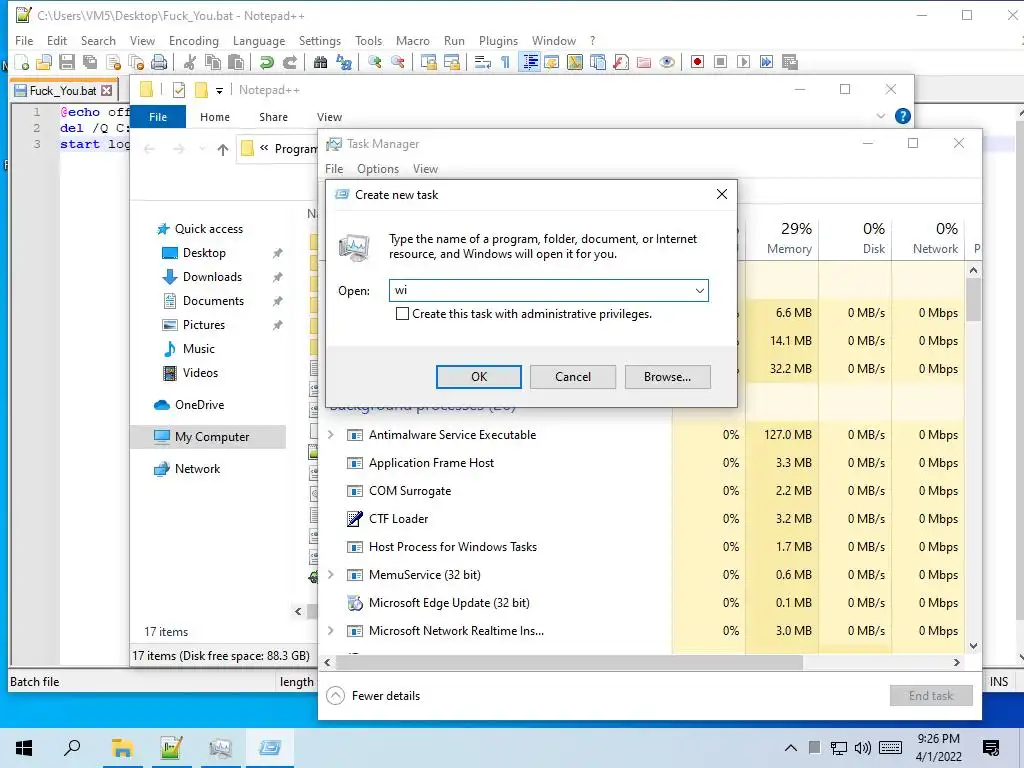Image resolution: width=1024 pixels, height=768 pixels.
Task: Click the New file icon in Notepad++ toolbar
Action: coord(22,62)
